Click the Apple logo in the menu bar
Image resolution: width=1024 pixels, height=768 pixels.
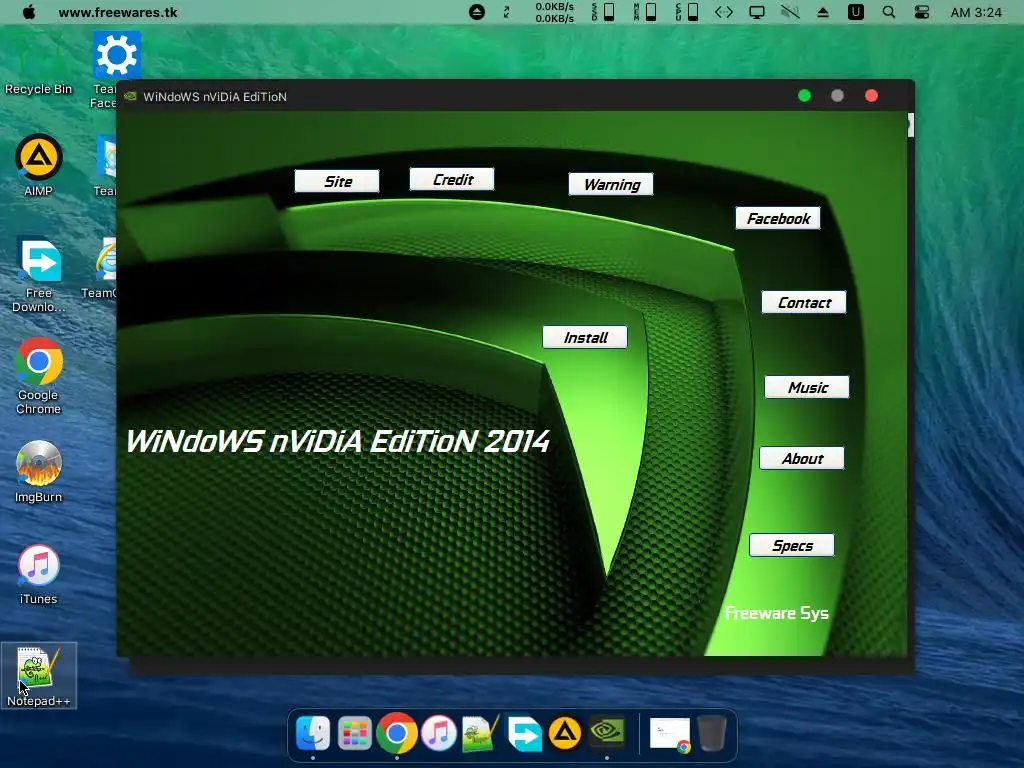click(x=29, y=12)
